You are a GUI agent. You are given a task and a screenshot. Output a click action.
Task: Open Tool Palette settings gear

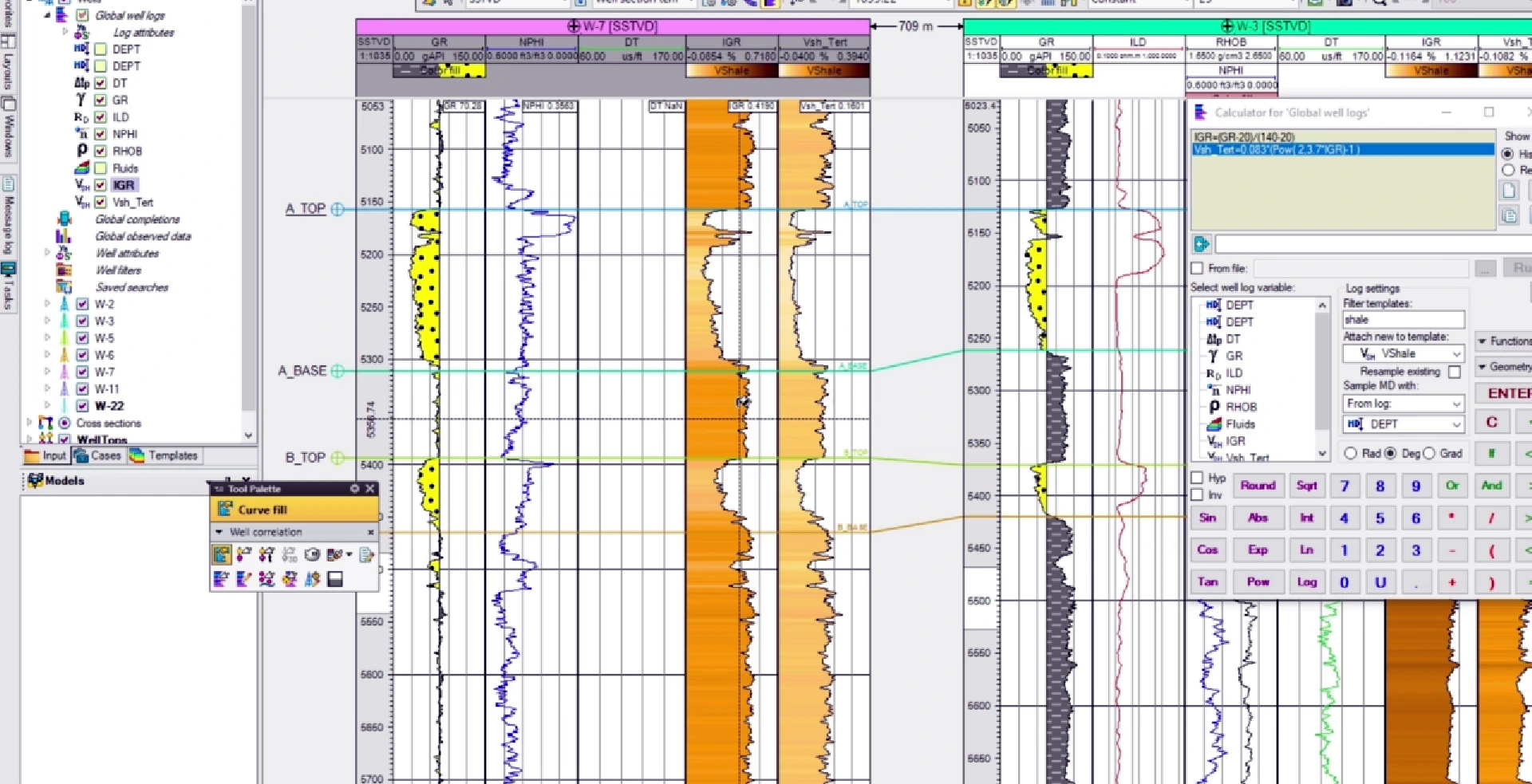tap(354, 489)
